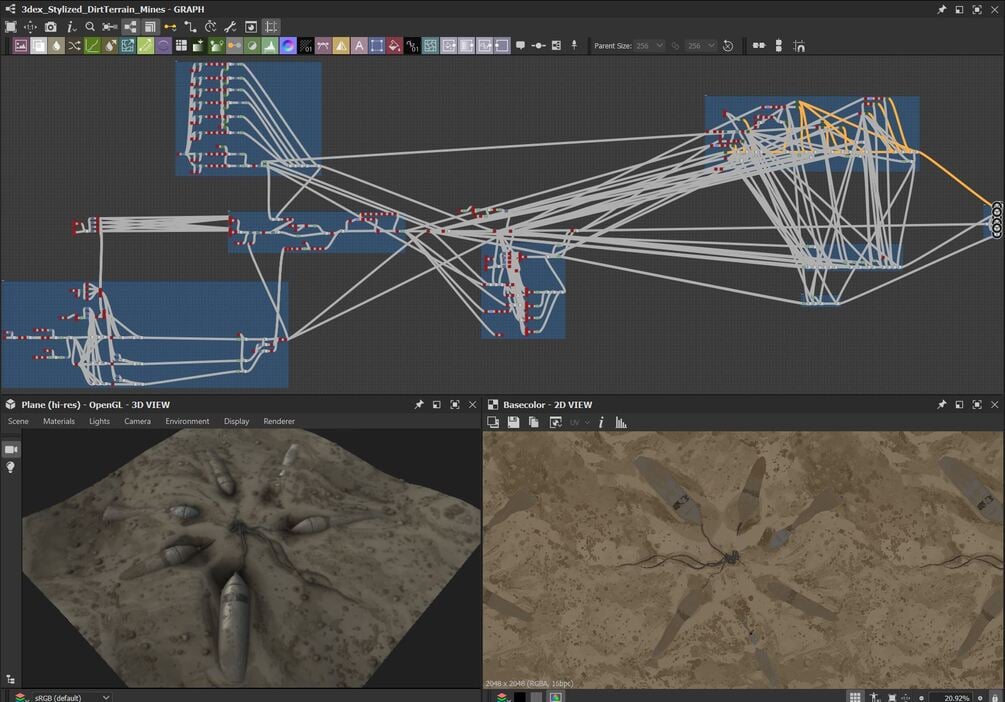
Task: Add a Distance node
Action: (145, 46)
